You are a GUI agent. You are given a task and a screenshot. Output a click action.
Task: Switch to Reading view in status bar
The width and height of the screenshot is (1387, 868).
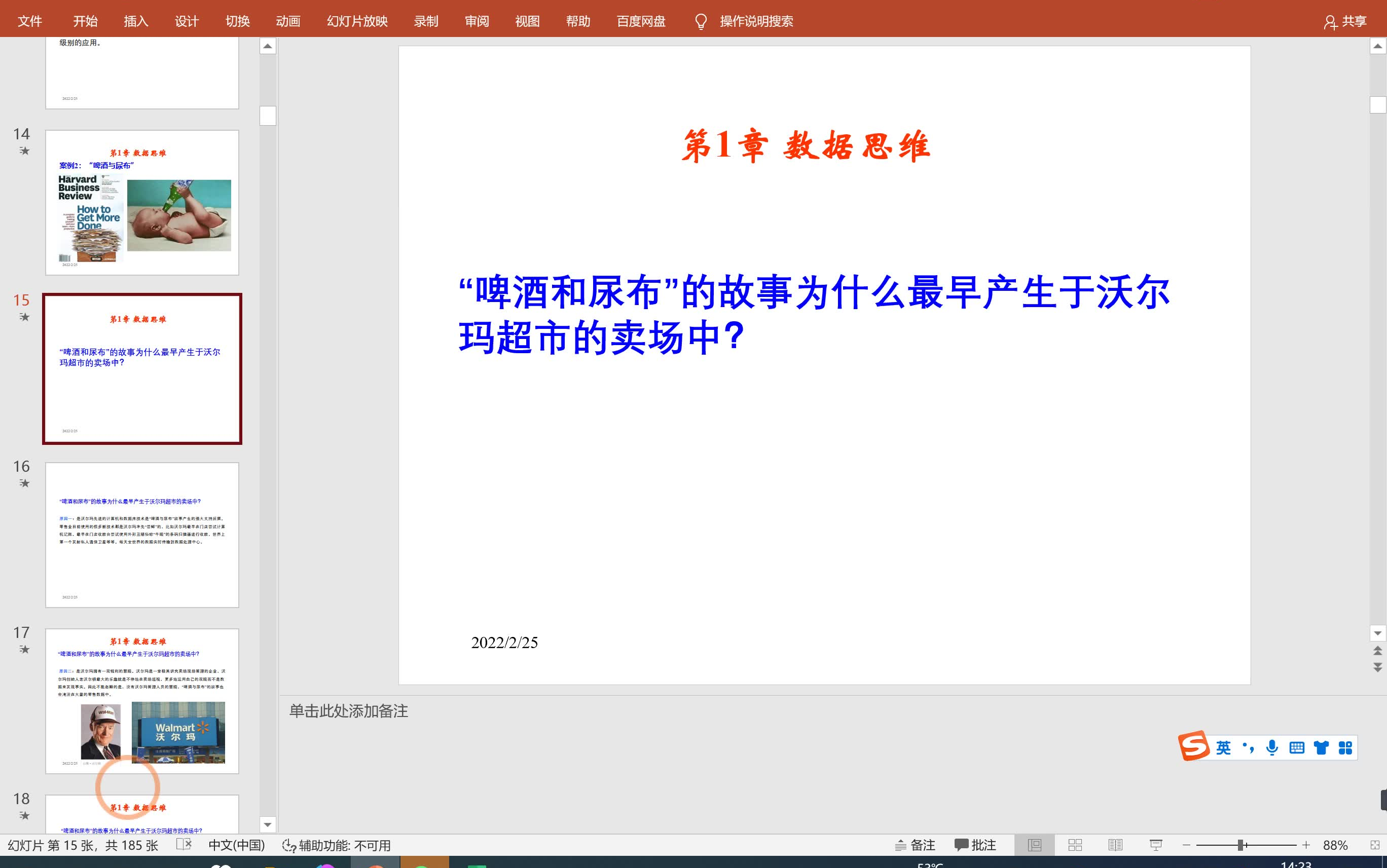point(1116,845)
